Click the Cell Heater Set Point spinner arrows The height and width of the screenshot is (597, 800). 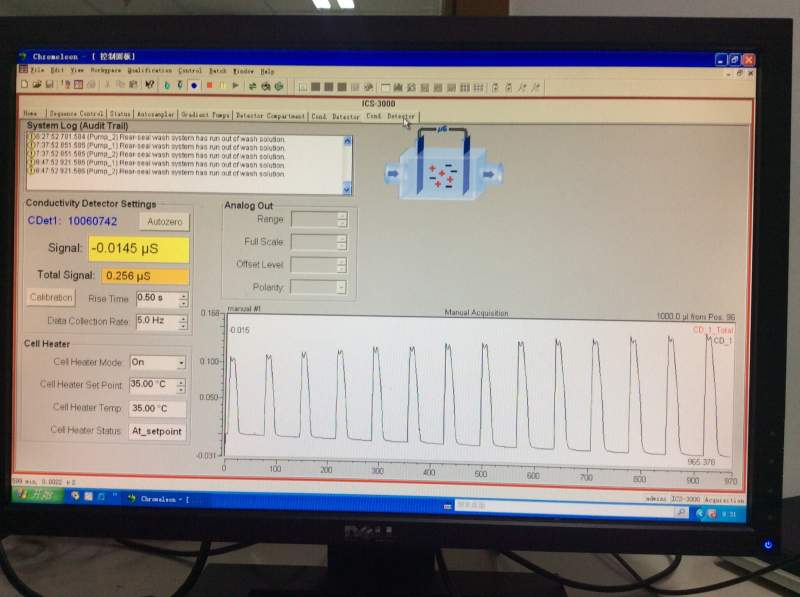click(181, 386)
